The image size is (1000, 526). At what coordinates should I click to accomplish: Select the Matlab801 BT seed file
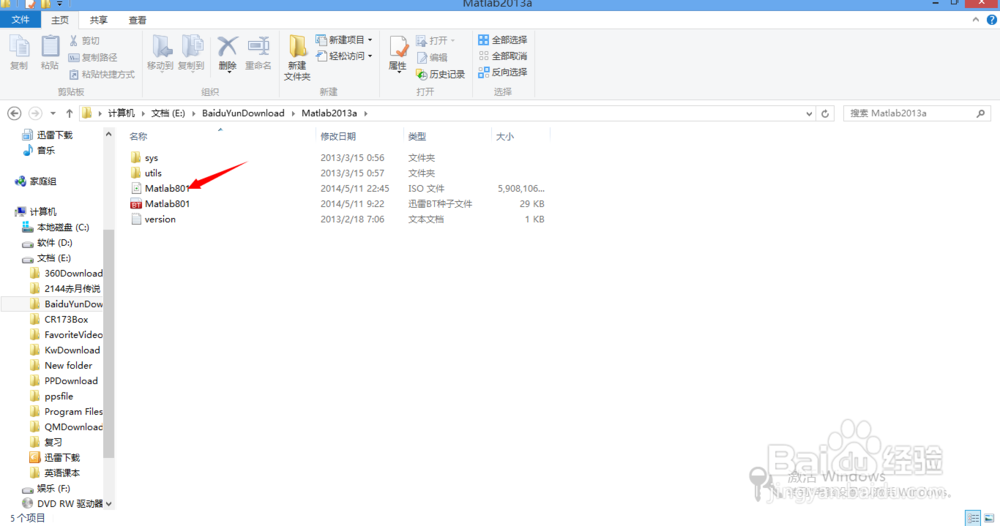point(167,204)
